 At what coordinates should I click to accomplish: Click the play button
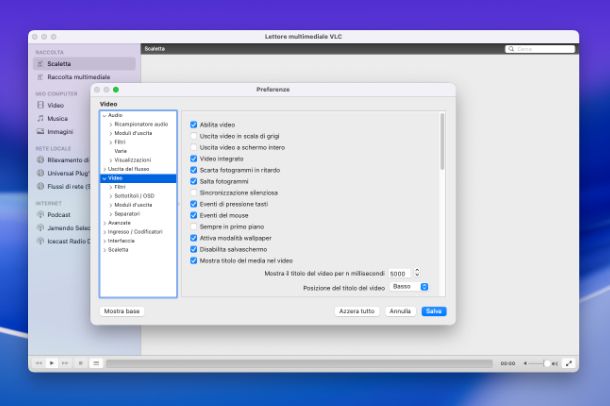pos(51,363)
